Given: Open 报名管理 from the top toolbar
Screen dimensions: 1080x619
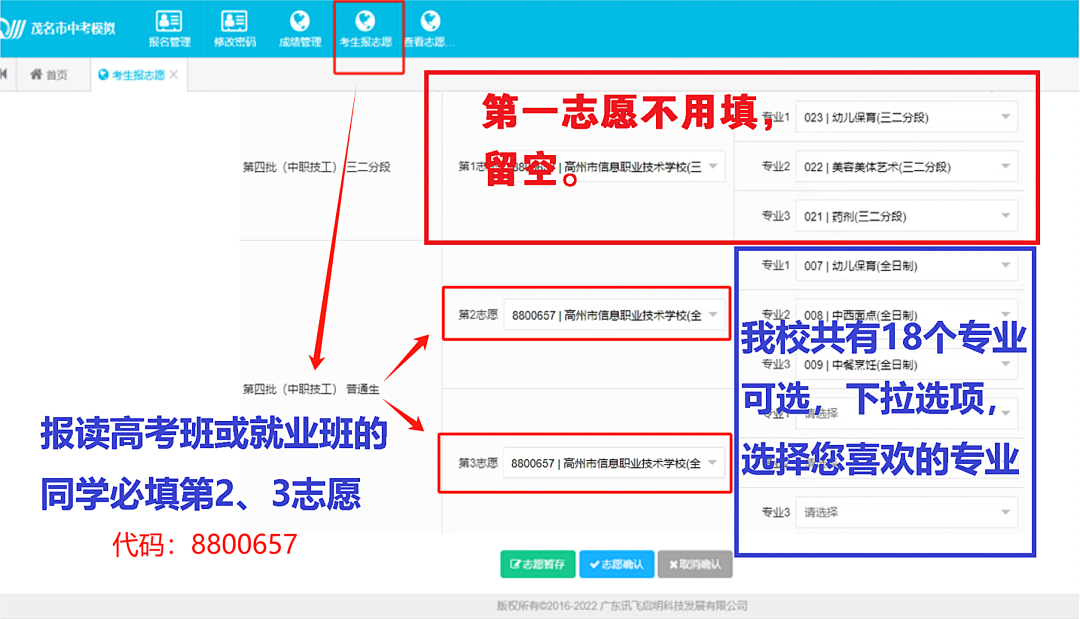Looking at the screenshot, I should click(x=169, y=28).
